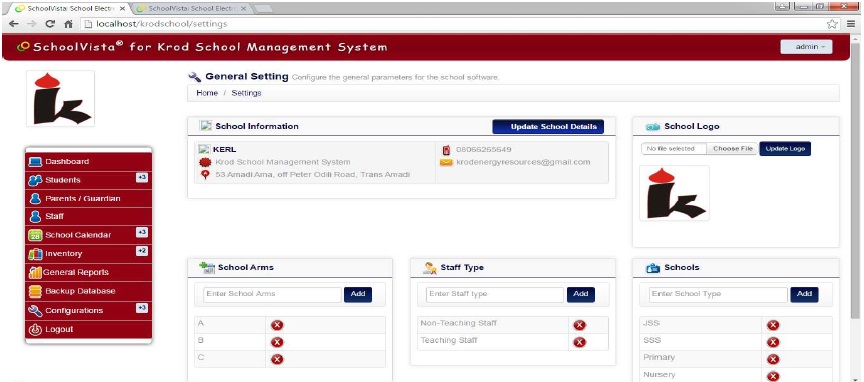Click the Logout power icon
864x382 pixels.
[35, 330]
